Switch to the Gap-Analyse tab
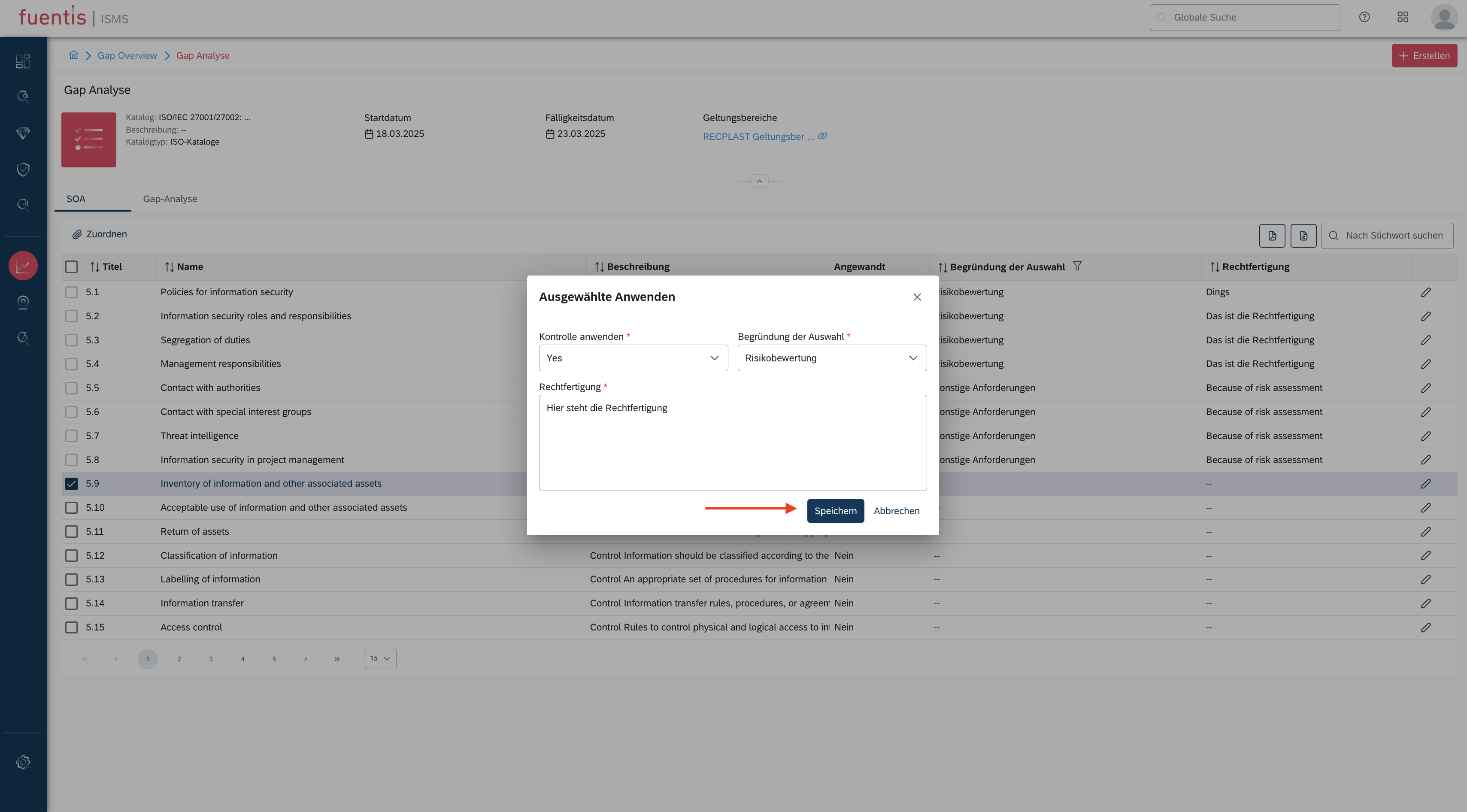 click(170, 199)
